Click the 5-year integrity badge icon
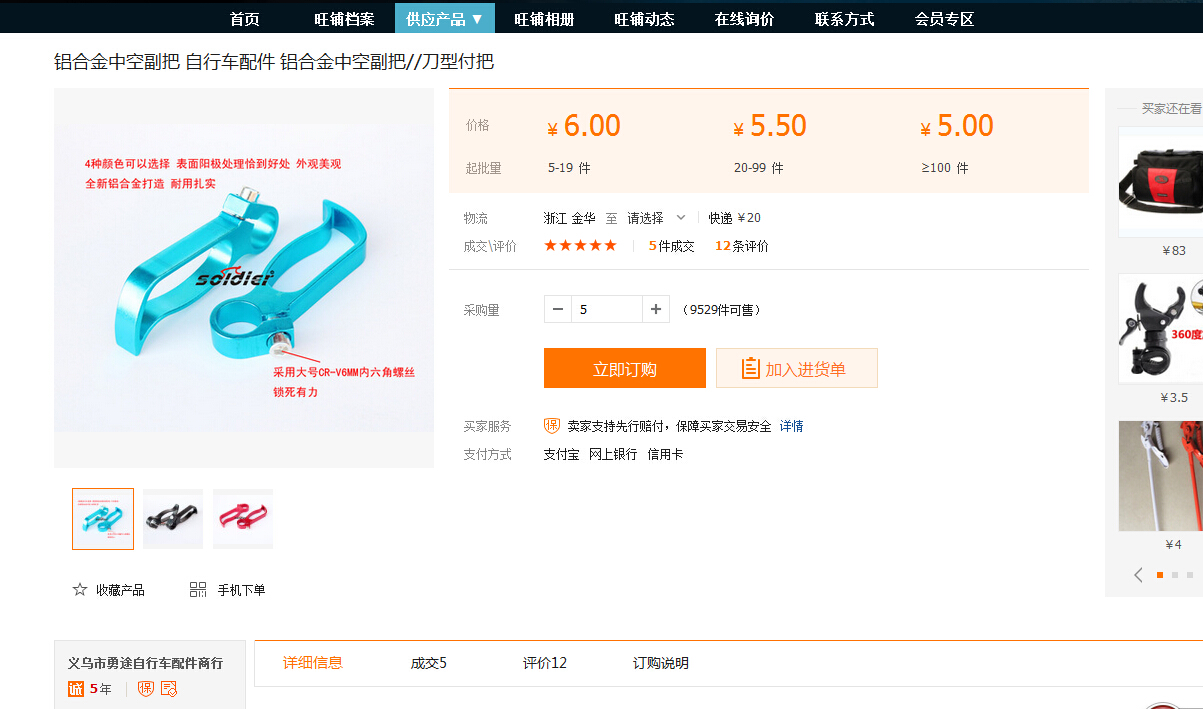This screenshot has width=1203, height=709. point(76,689)
